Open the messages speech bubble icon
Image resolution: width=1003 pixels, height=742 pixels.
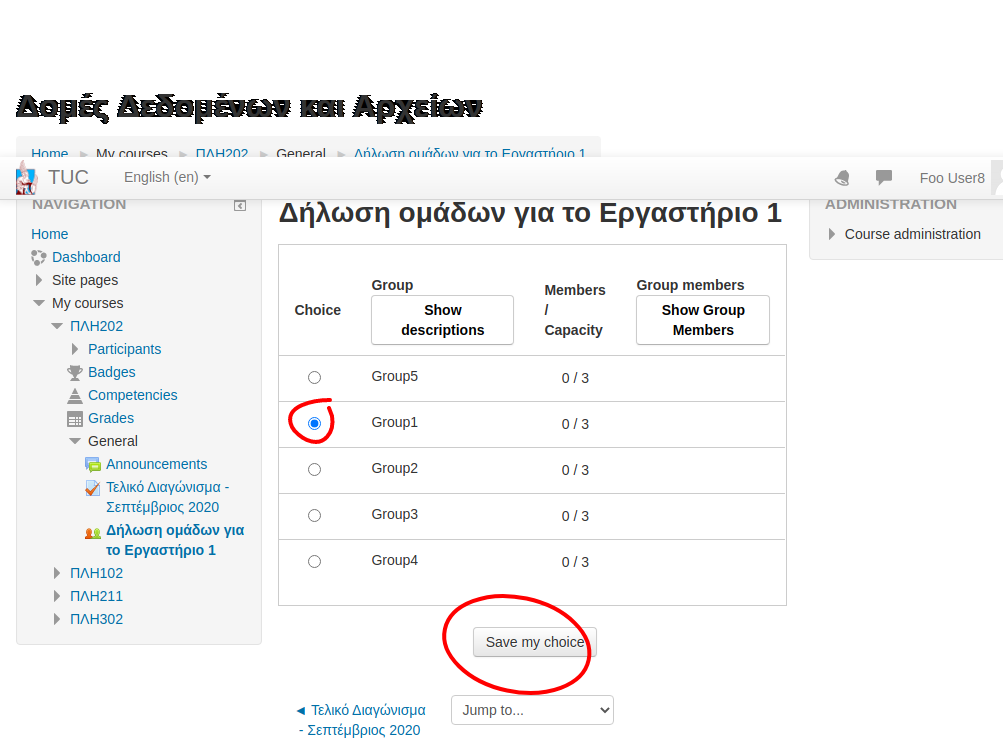pos(884,178)
